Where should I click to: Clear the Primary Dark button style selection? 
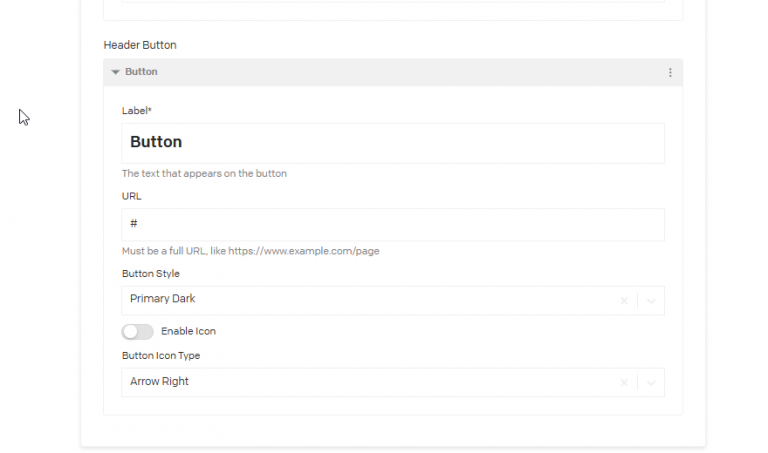coord(624,300)
